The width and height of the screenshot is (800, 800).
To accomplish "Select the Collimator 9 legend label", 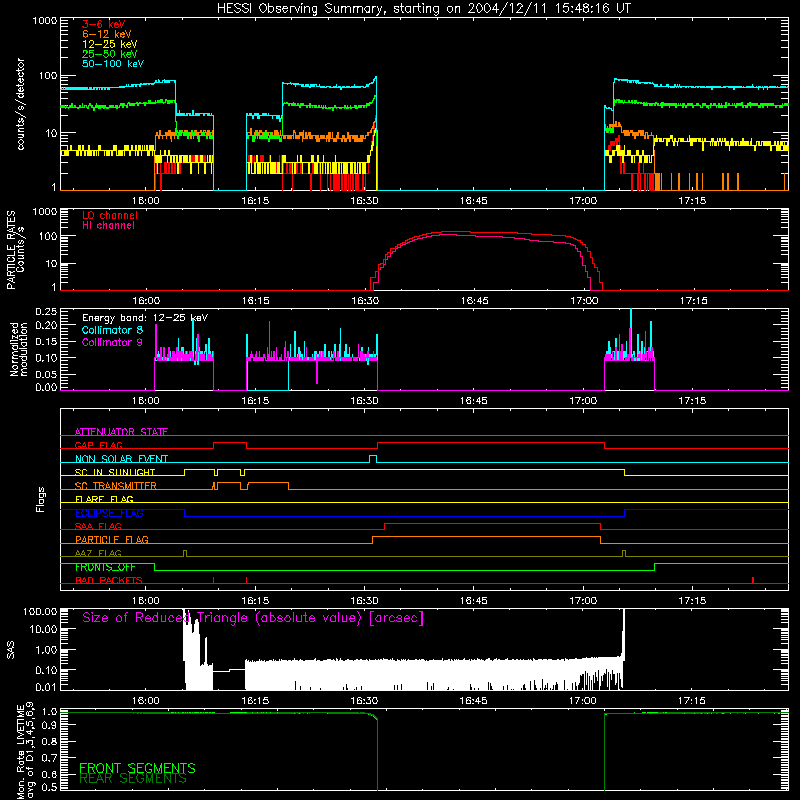I will [112, 342].
